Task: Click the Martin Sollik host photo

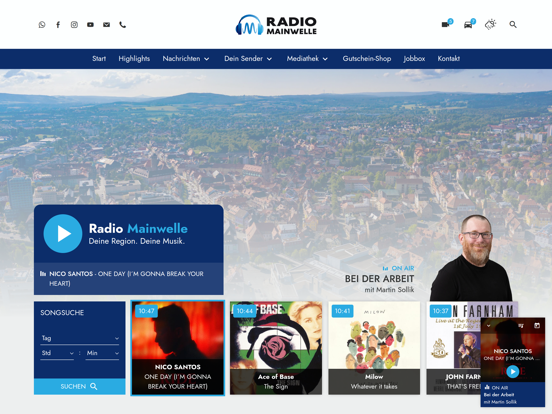Action: (472, 258)
